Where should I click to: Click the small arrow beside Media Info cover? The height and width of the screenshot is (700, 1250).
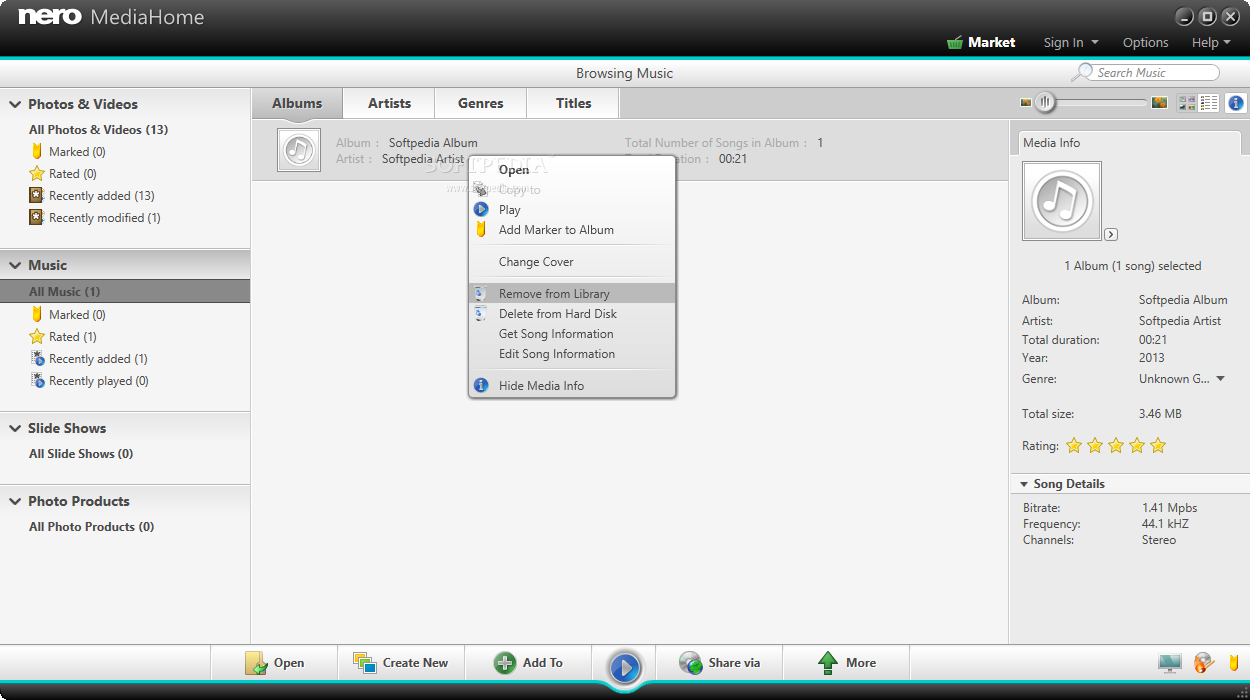click(x=1111, y=234)
